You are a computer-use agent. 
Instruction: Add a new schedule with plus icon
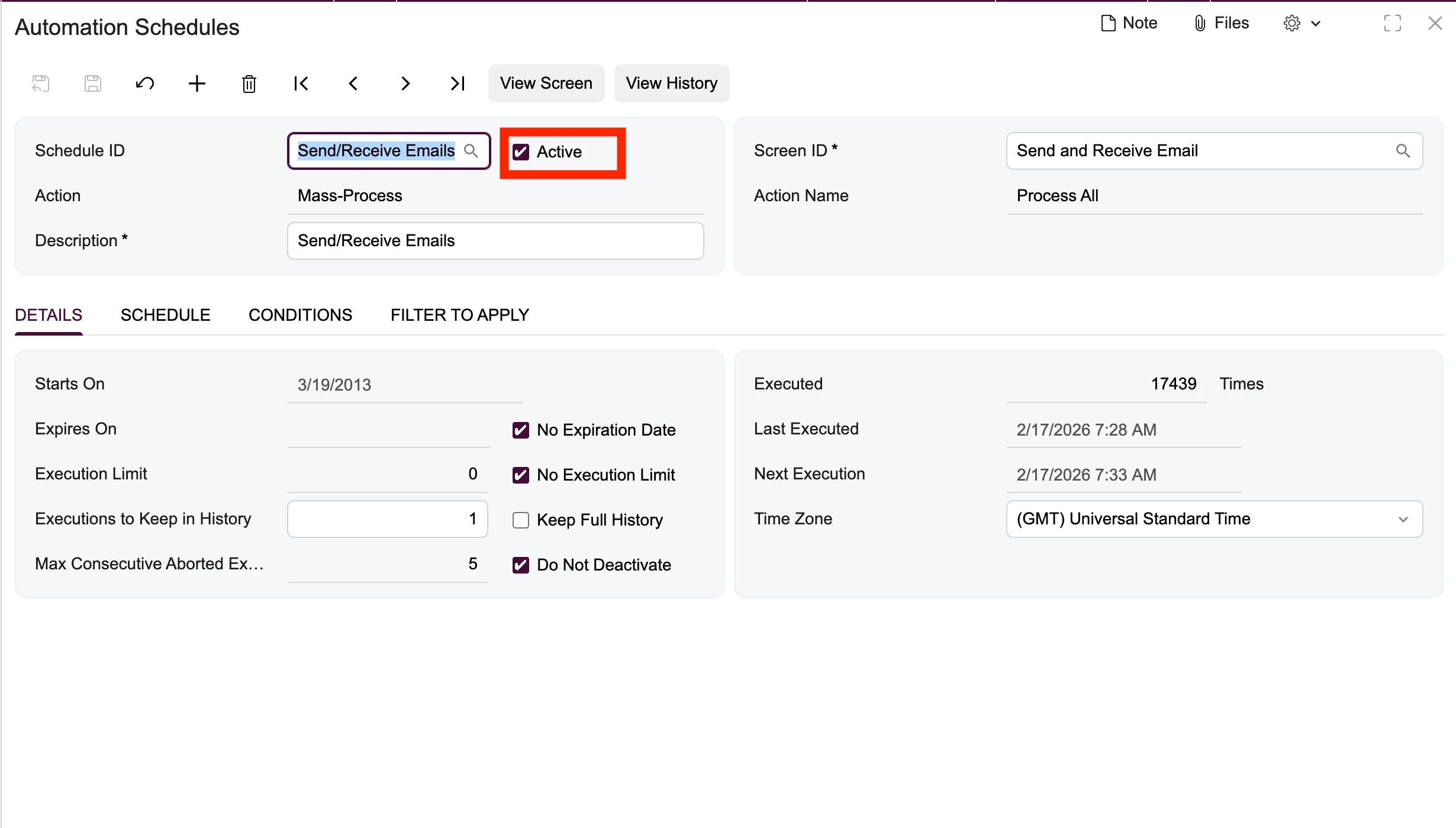pyautogui.click(x=197, y=83)
